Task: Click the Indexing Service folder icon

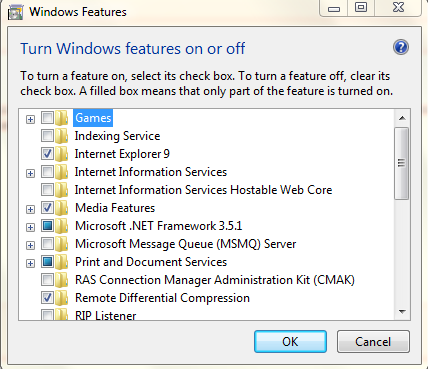Action: point(62,136)
